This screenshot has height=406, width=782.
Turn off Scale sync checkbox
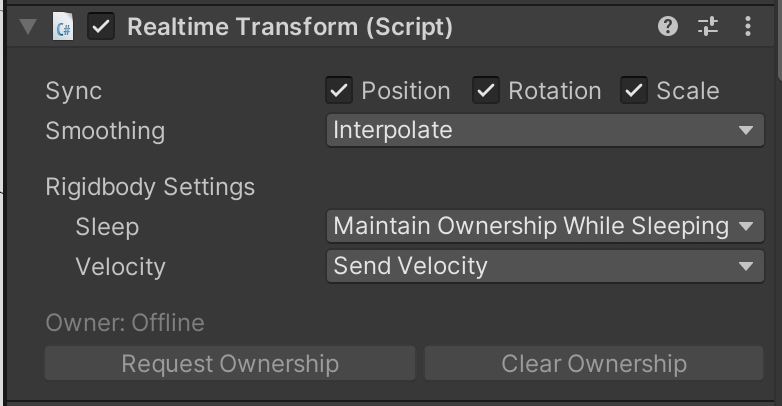pyautogui.click(x=634, y=91)
